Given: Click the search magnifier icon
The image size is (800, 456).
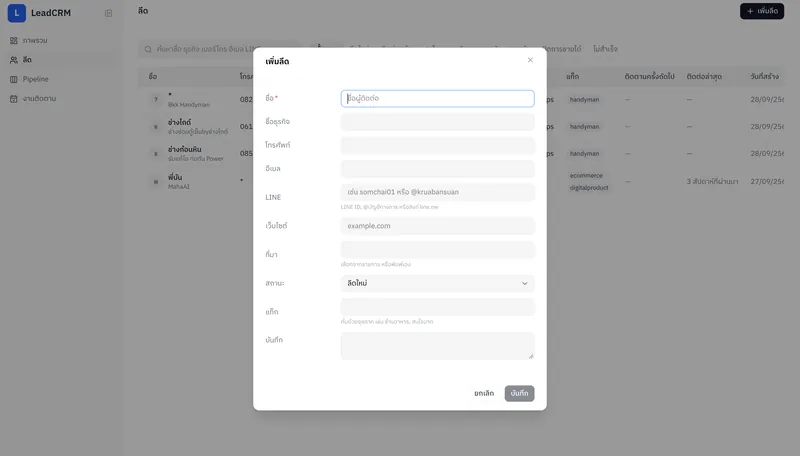Looking at the screenshot, I should 148,49.
